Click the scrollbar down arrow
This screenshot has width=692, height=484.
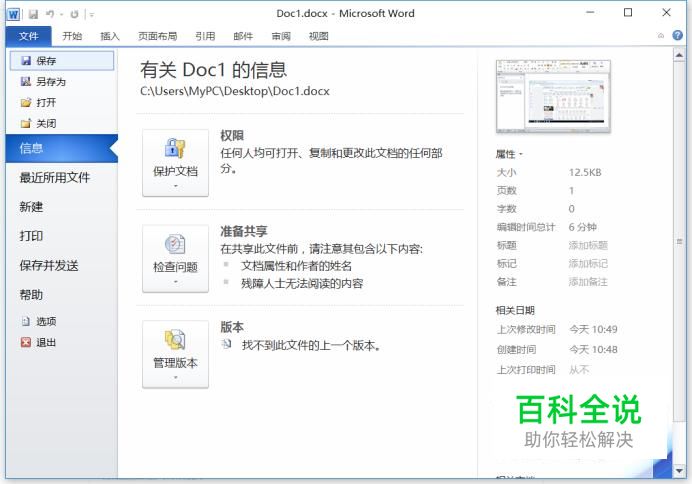[x=679, y=471]
